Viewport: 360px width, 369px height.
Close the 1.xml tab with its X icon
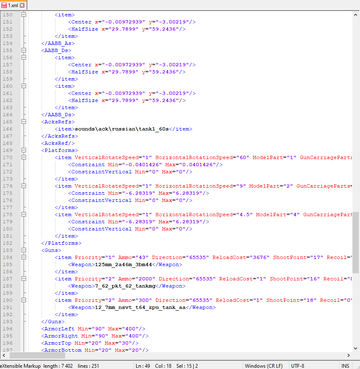[x=22, y=5]
